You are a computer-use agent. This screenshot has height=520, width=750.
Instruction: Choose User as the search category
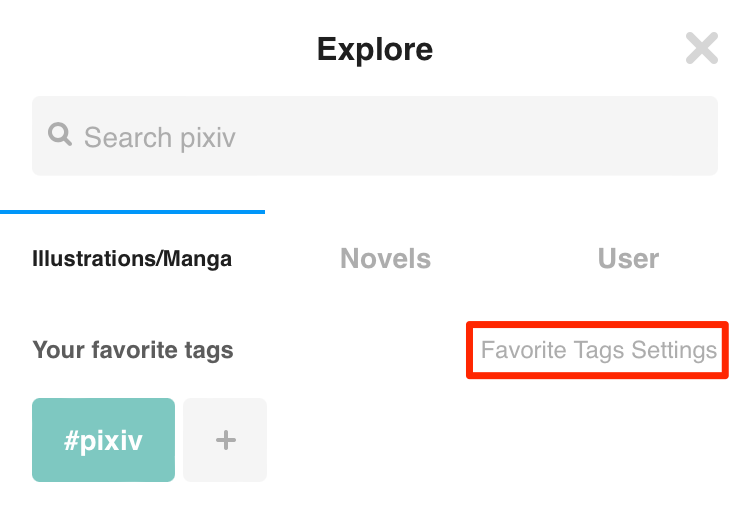click(628, 259)
